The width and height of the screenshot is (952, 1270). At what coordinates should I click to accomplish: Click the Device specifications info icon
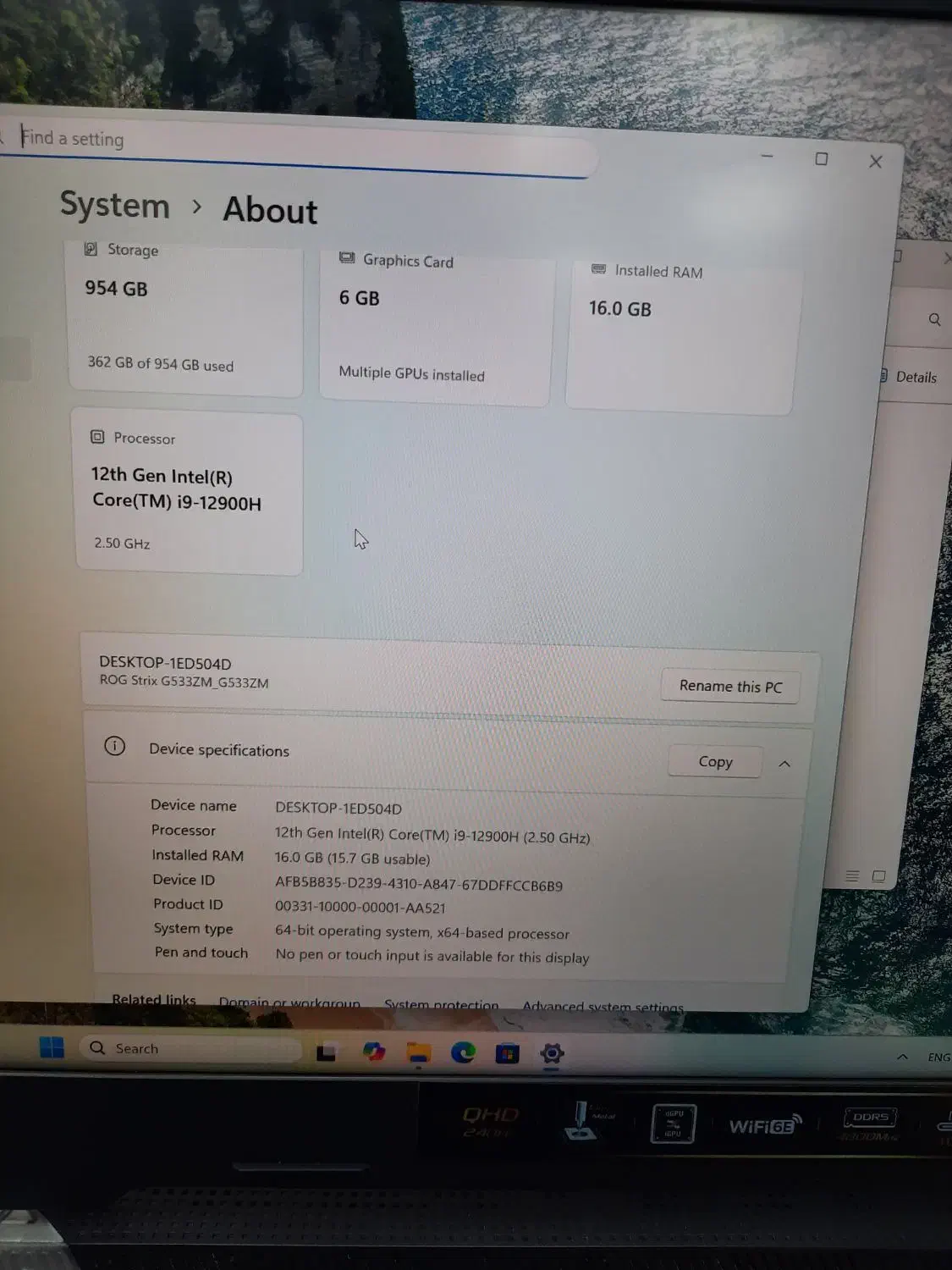114,746
